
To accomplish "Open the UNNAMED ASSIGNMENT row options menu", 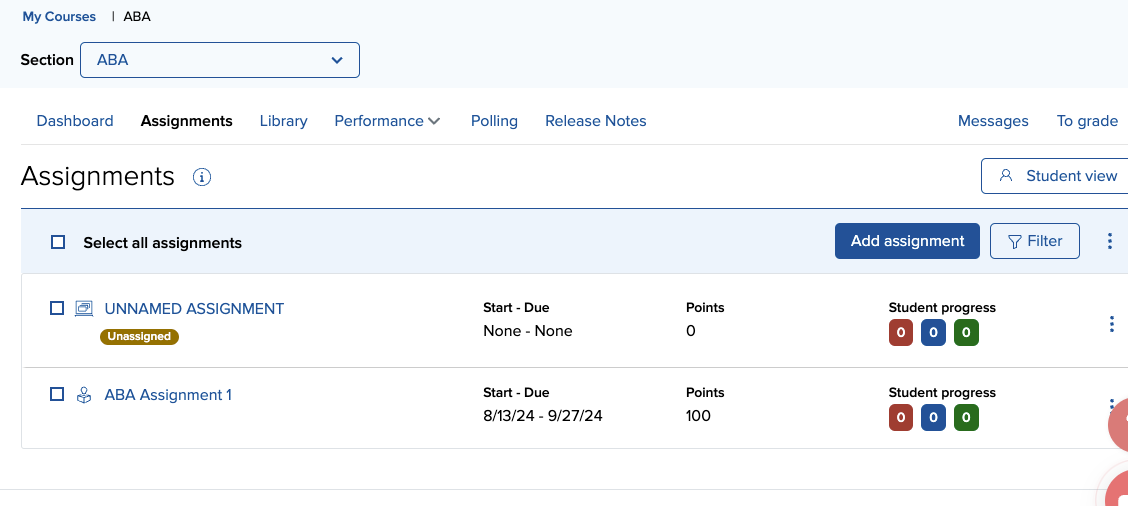I will tap(1111, 324).
